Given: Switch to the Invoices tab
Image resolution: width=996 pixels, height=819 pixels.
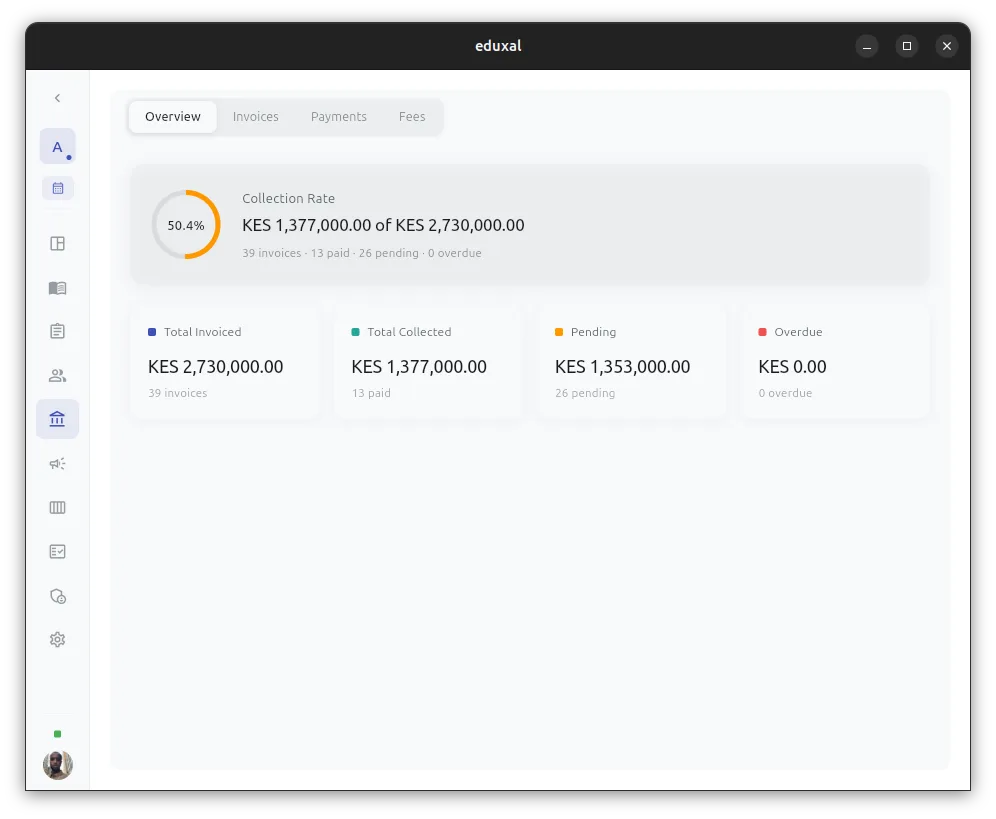Looking at the screenshot, I should [x=255, y=116].
